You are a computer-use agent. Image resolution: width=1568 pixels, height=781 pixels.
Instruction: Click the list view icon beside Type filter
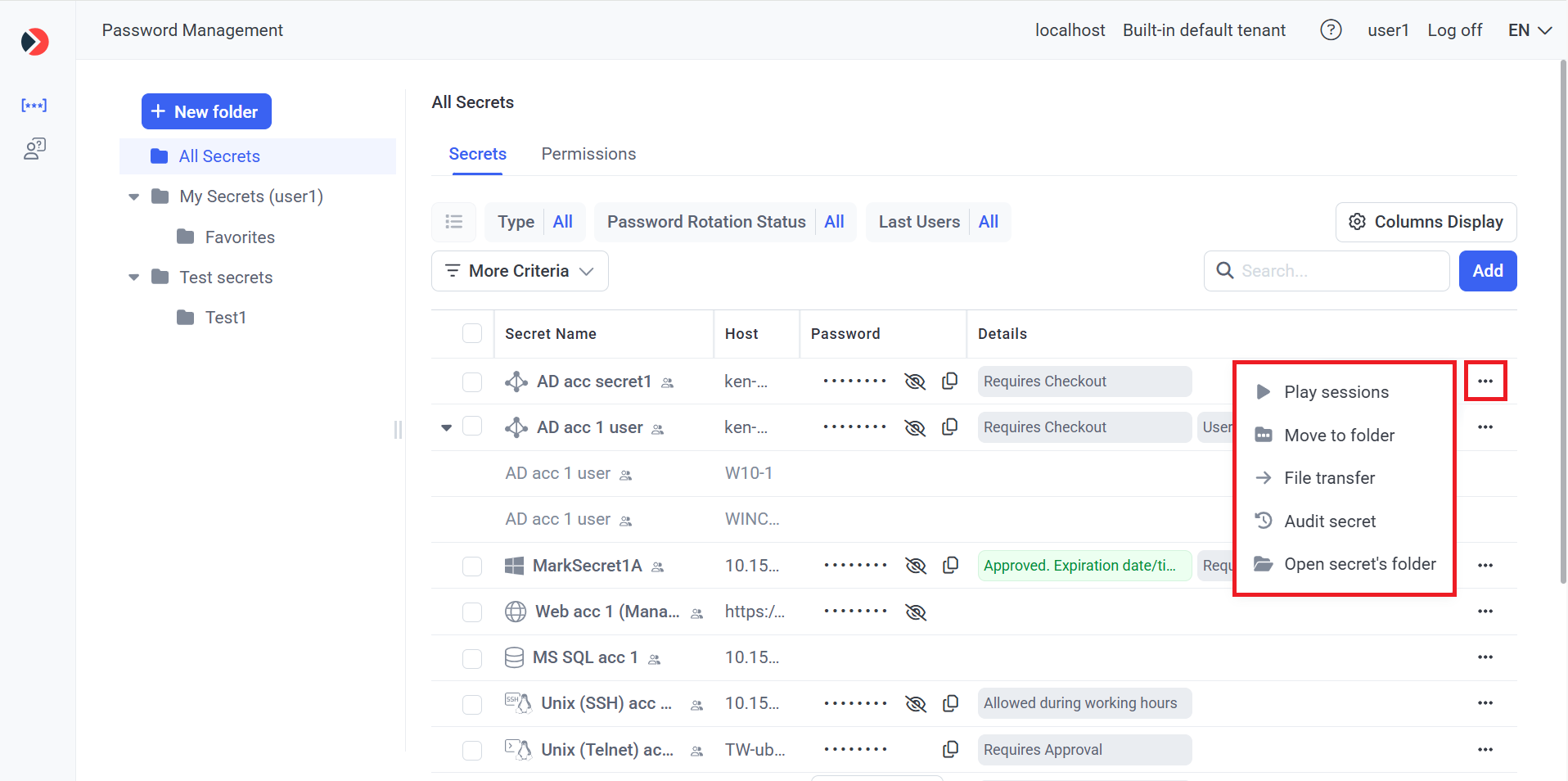pyautogui.click(x=453, y=222)
